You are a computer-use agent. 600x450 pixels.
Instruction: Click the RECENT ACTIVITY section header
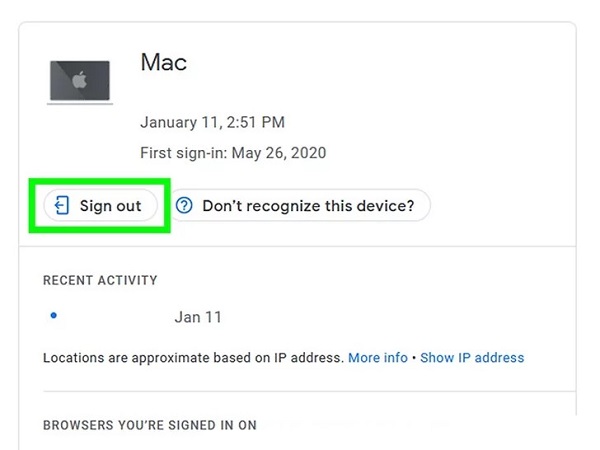click(x=100, y=280)
